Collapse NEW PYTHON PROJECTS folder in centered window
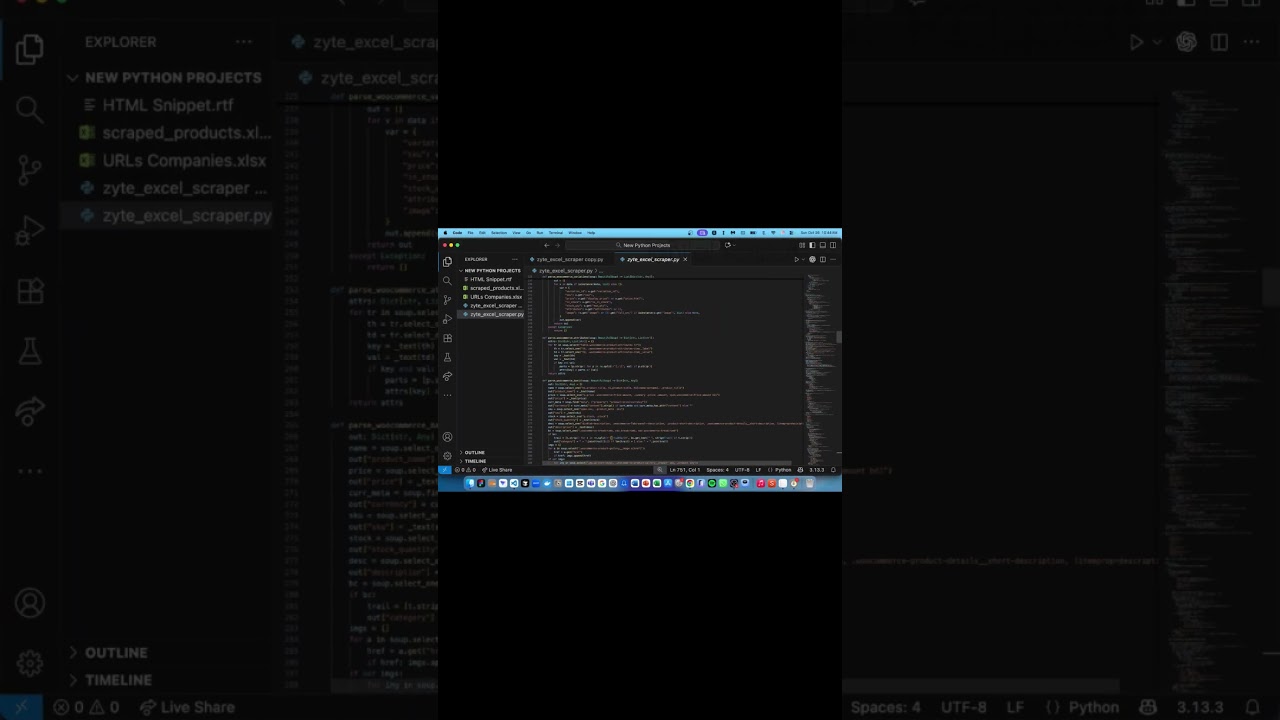Screen dimensions: 1280x720 (x=492, y=271)
